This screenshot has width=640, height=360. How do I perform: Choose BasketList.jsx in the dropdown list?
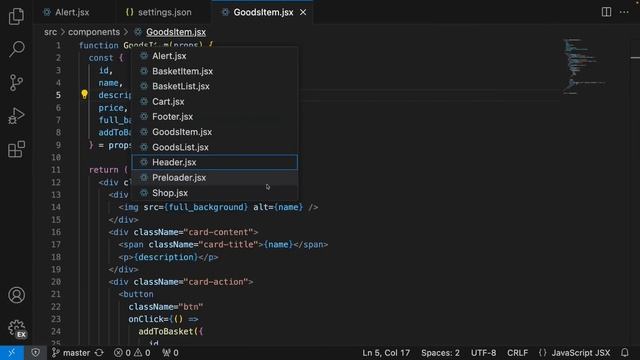(x=215, y=86)
